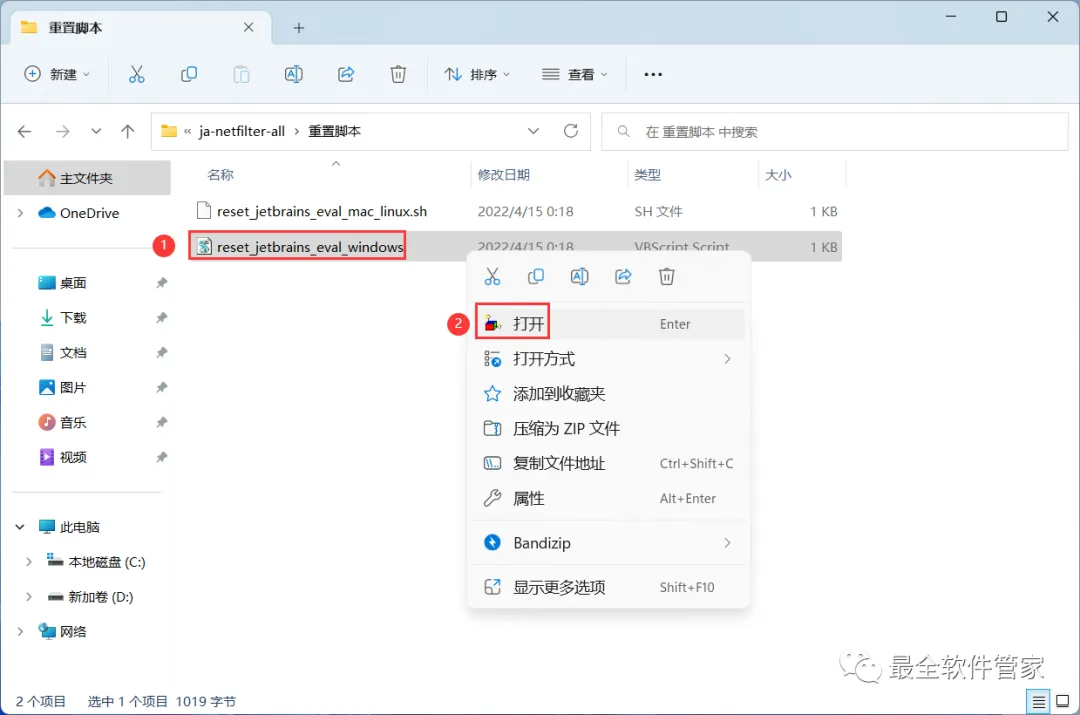Click the Rename icon in the top toolbar
The width and height of the screenshot is (1080, 715).
coord(293,74)
